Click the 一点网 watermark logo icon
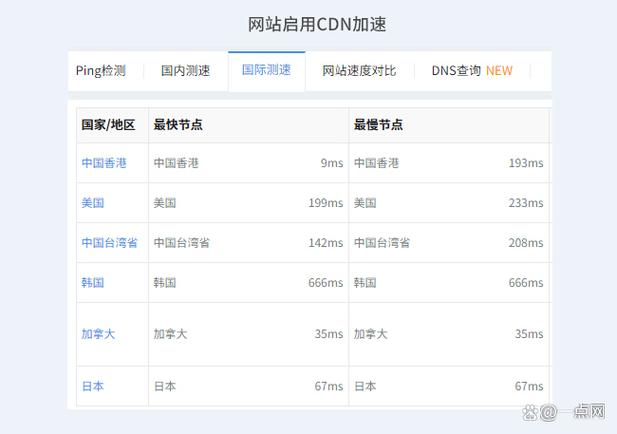Screen dimensions: 617x434 [530, 412]
